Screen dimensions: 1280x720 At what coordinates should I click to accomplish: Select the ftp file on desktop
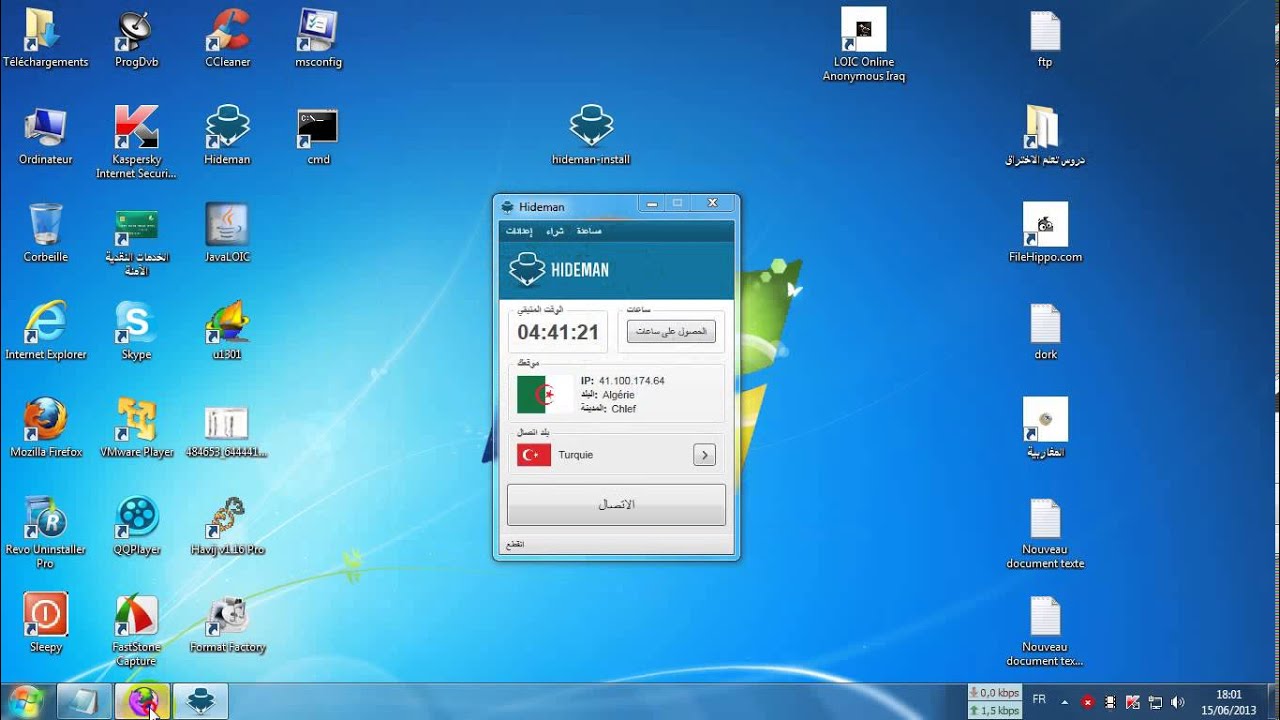(1045, 38)
